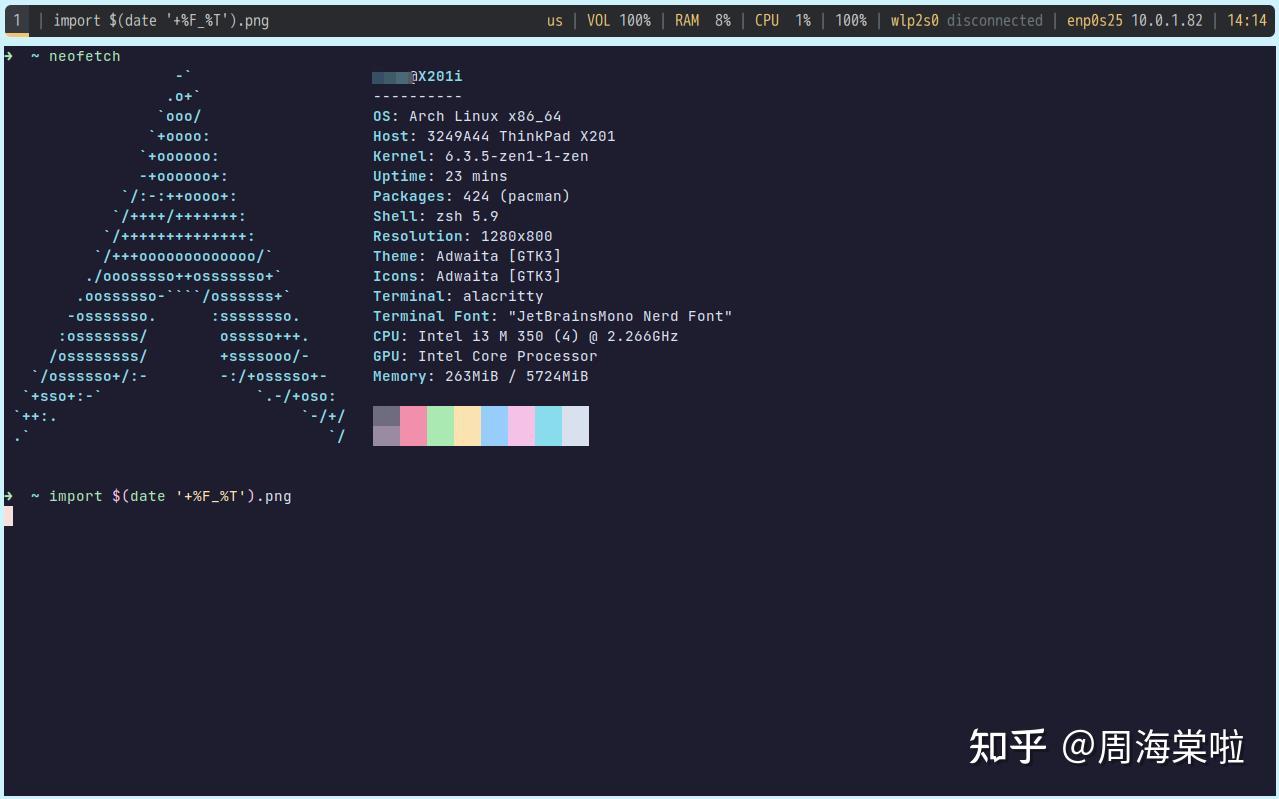Click the VOL 100% volume indicator

click(x=618, y=19)
